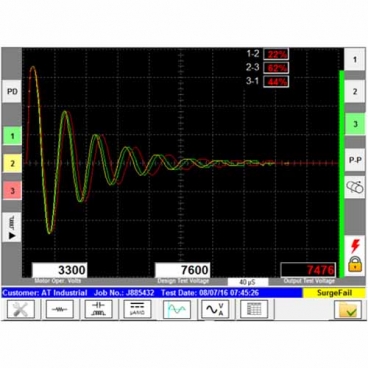Expand the pulse waveform arrow button
The image size is (368, 368).
tap(12, 227)
